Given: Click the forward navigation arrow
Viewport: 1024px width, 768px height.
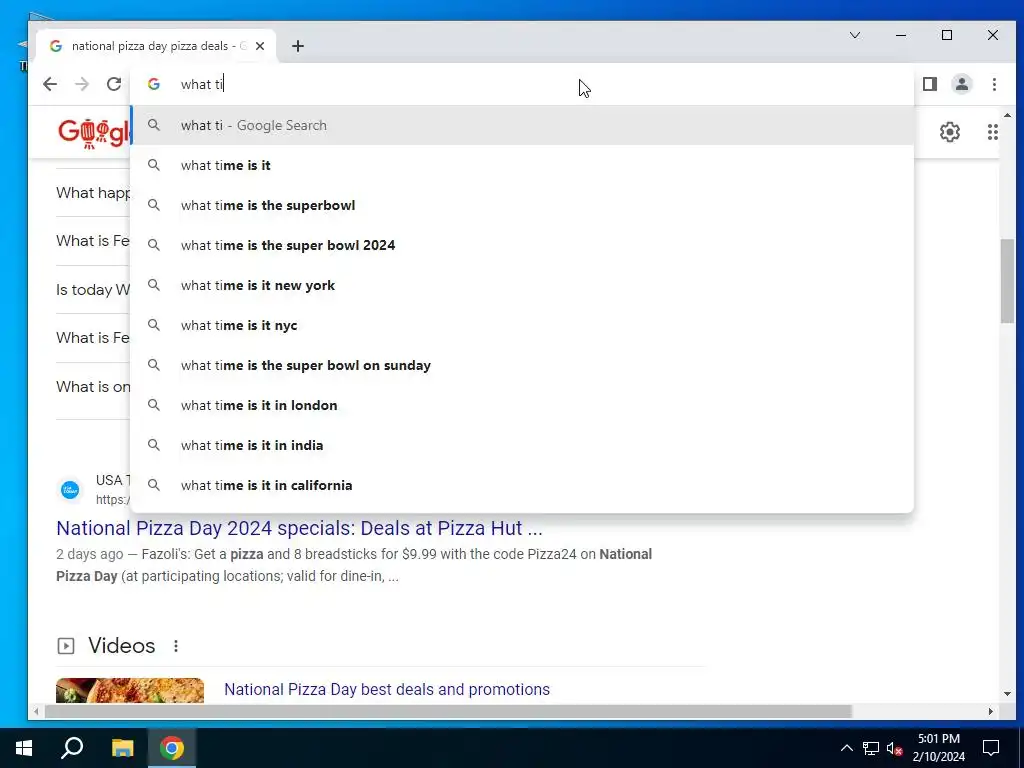Looking at the screenshot, I should [82, 84].
